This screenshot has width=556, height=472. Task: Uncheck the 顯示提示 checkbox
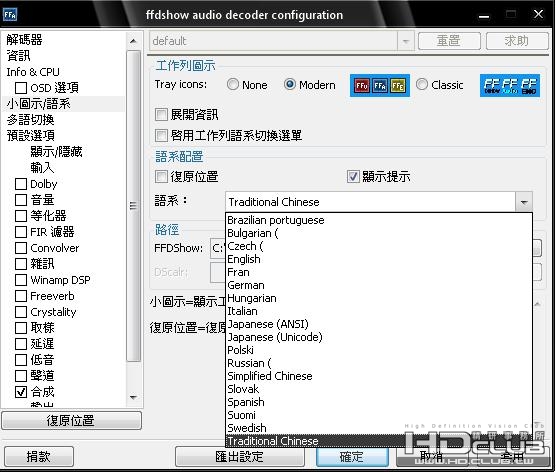[353, 176]
